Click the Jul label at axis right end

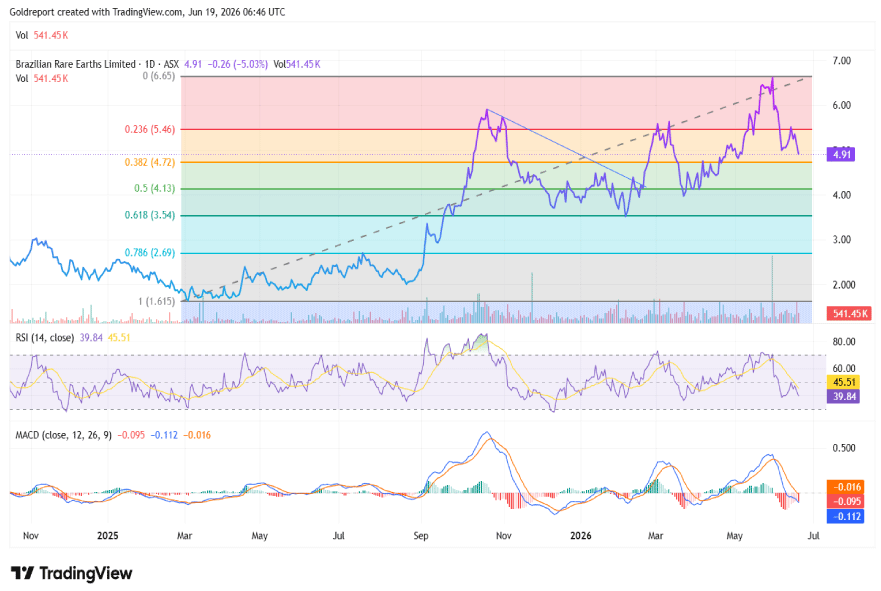pos(813,535)
